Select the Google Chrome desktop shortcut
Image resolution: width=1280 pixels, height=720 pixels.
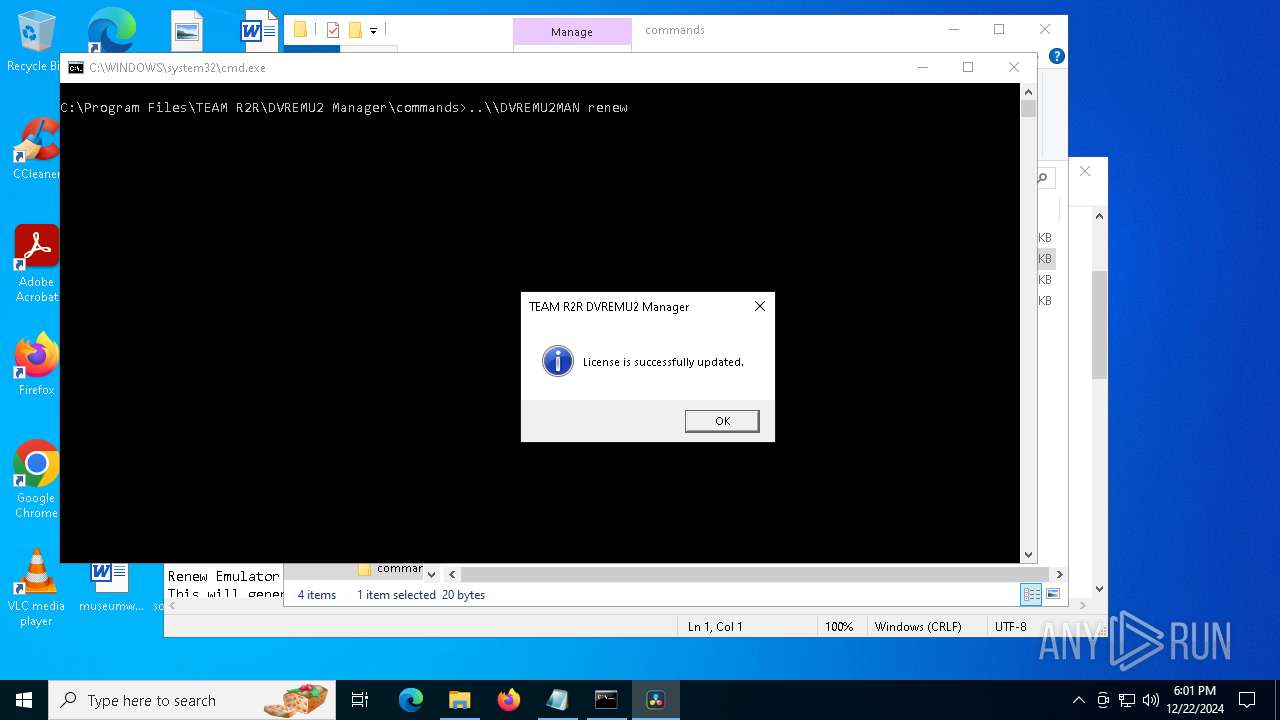36,480
